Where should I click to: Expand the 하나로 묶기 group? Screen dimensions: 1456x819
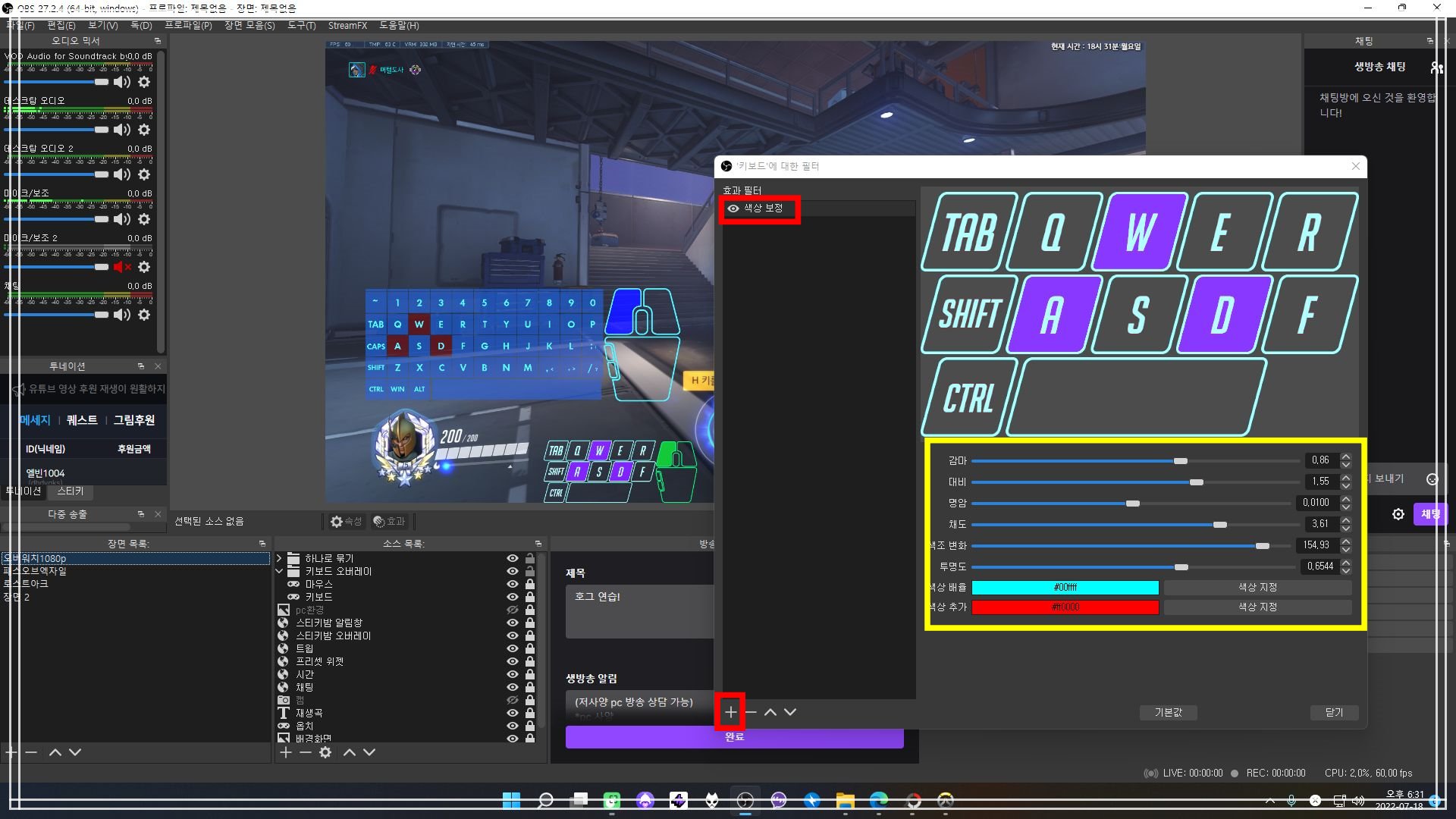pos(279,558)
